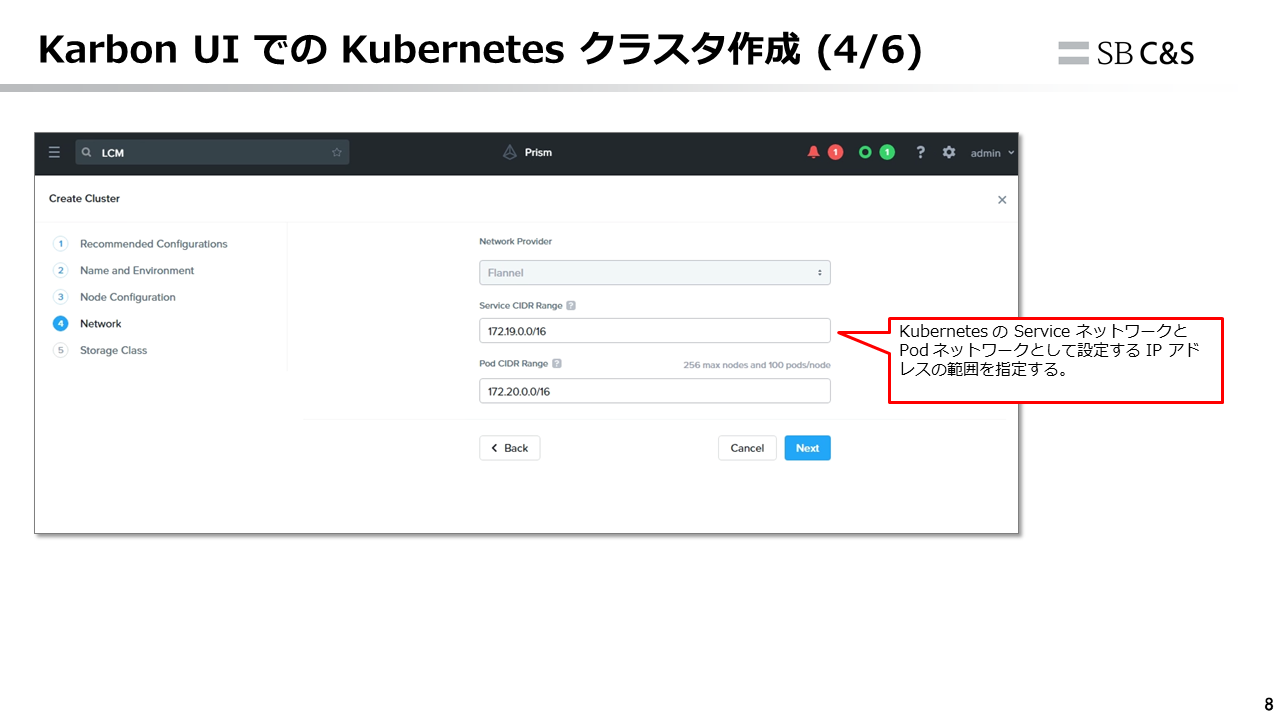Click the LCM search field
The height and width of the screenshot is (720, 1280).
[212, 153]
